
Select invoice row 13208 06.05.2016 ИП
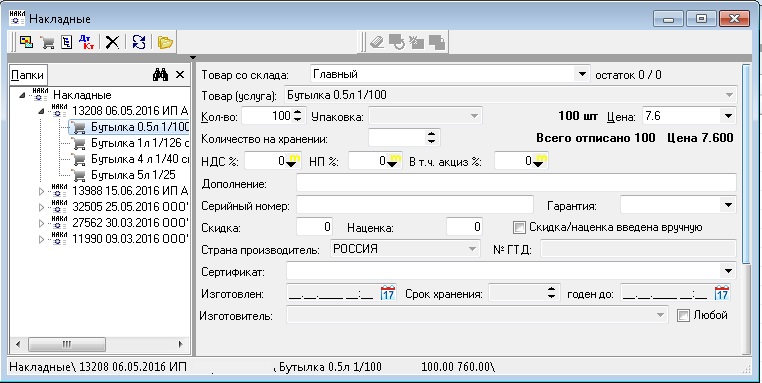[130, 111]
